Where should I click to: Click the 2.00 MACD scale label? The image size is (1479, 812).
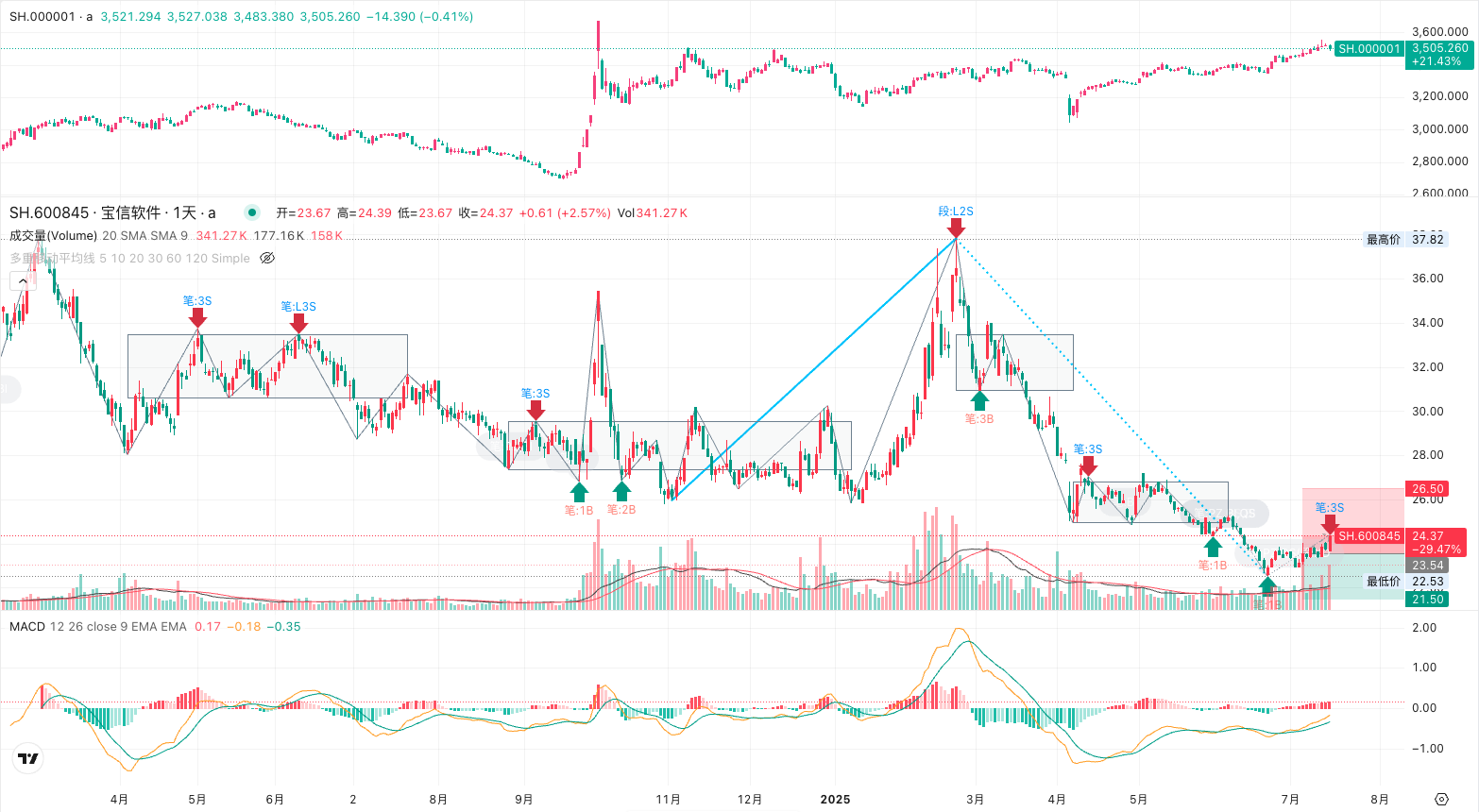coord(1423,627)
